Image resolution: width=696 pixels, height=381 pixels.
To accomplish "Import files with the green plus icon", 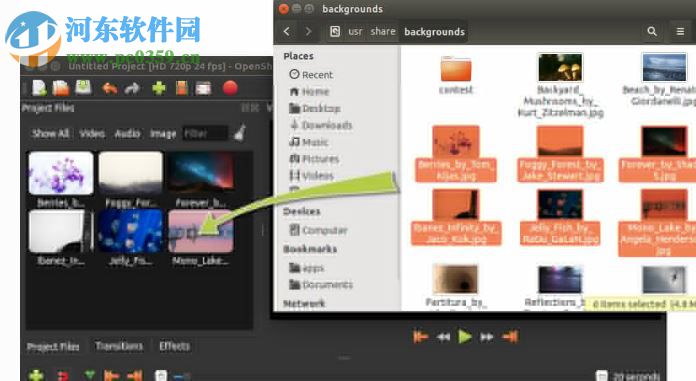I will click(159, 88).
